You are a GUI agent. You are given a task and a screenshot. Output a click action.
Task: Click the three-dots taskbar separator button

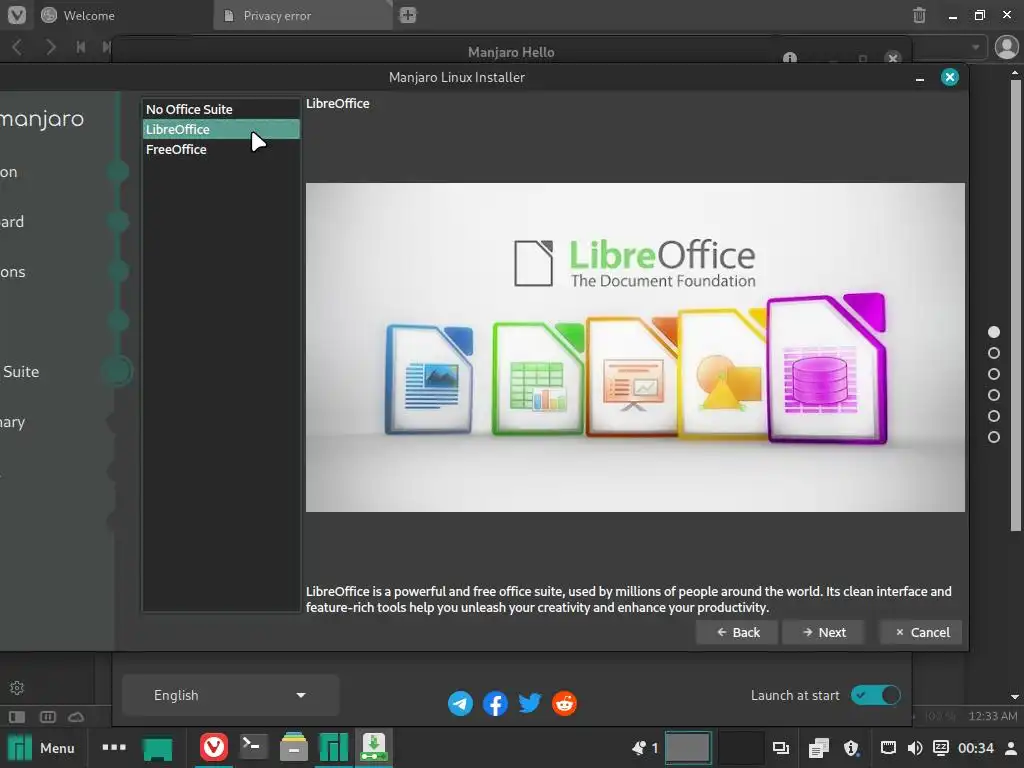[x=114, y=747]
